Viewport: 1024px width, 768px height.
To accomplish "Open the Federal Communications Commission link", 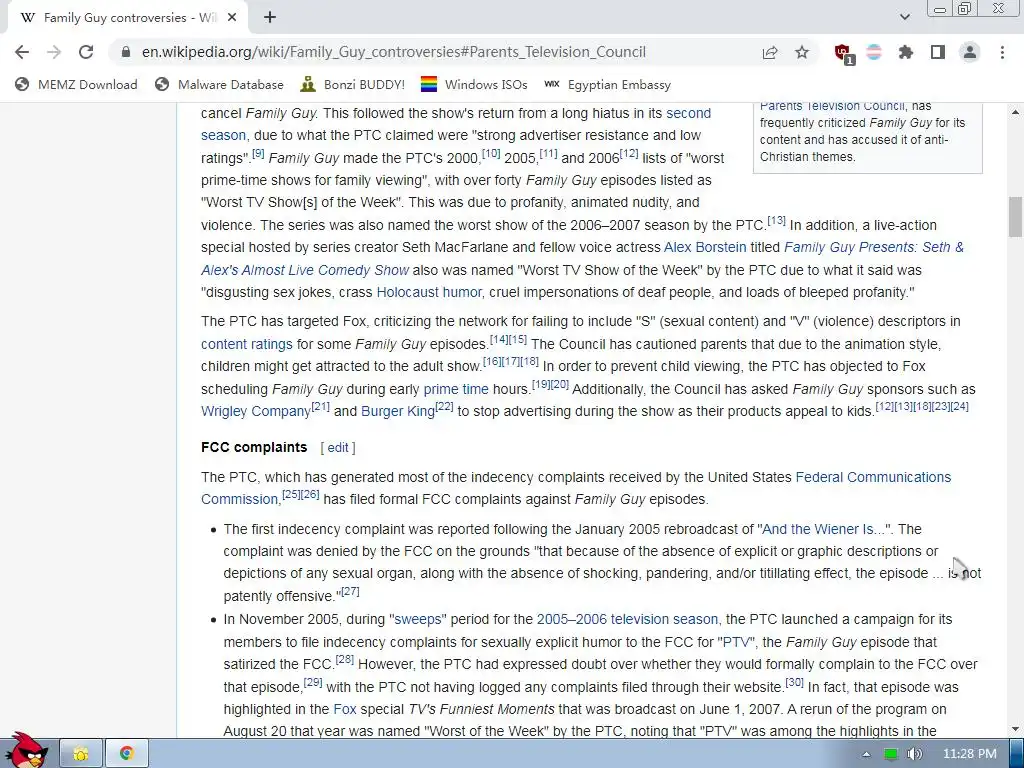I will (873, 477).
